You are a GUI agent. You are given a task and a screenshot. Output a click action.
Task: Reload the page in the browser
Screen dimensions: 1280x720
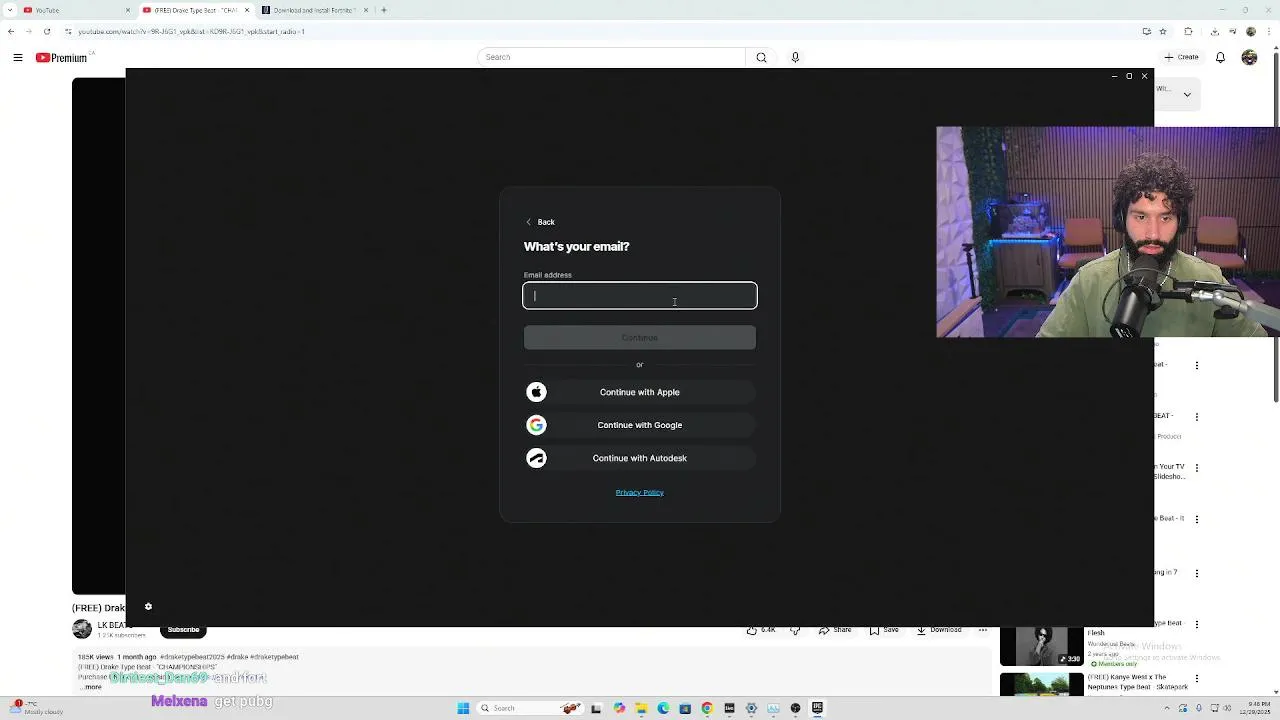click(x=46, y=31)
